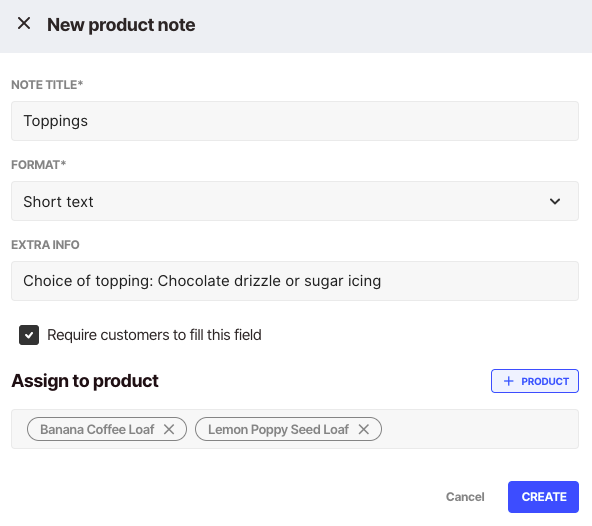This screenshot has width=592, height=526.
Task: Toggle the Require customers checkbox
Action: coord(29,335)
